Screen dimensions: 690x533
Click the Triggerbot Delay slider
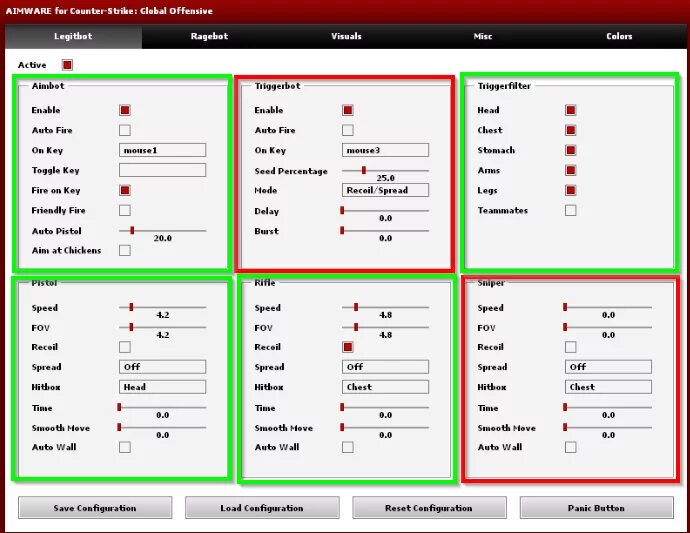click(x=385, y=211)
